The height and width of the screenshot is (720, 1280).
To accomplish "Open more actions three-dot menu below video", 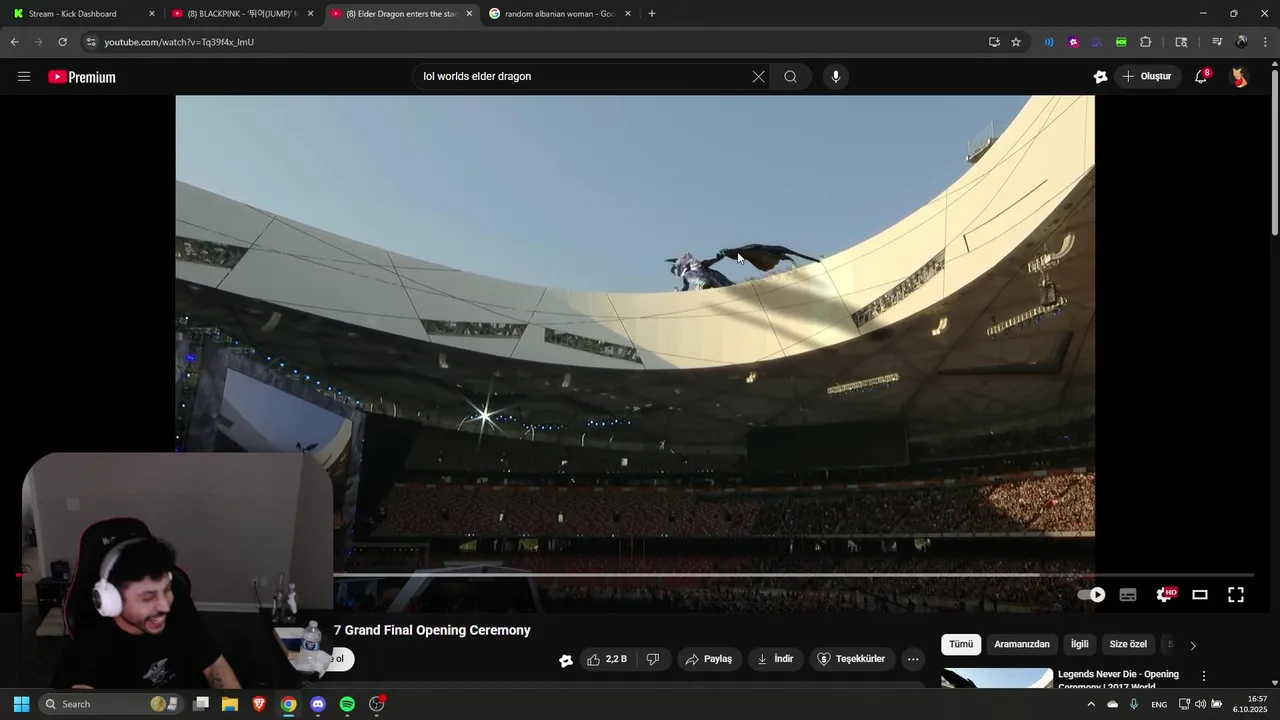I will point(913,659).
